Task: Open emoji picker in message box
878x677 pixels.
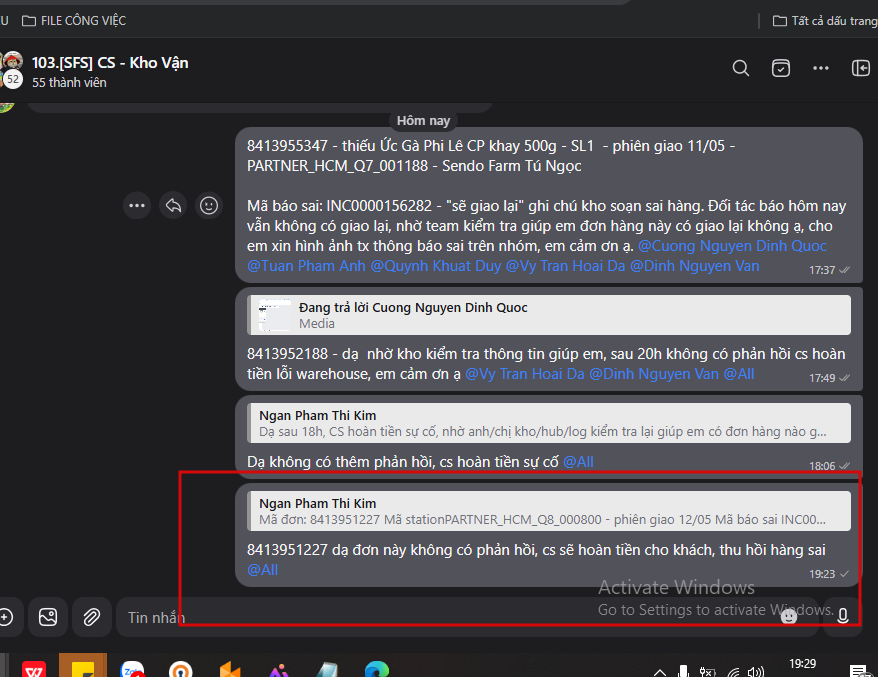Action: tap(789, 617)
